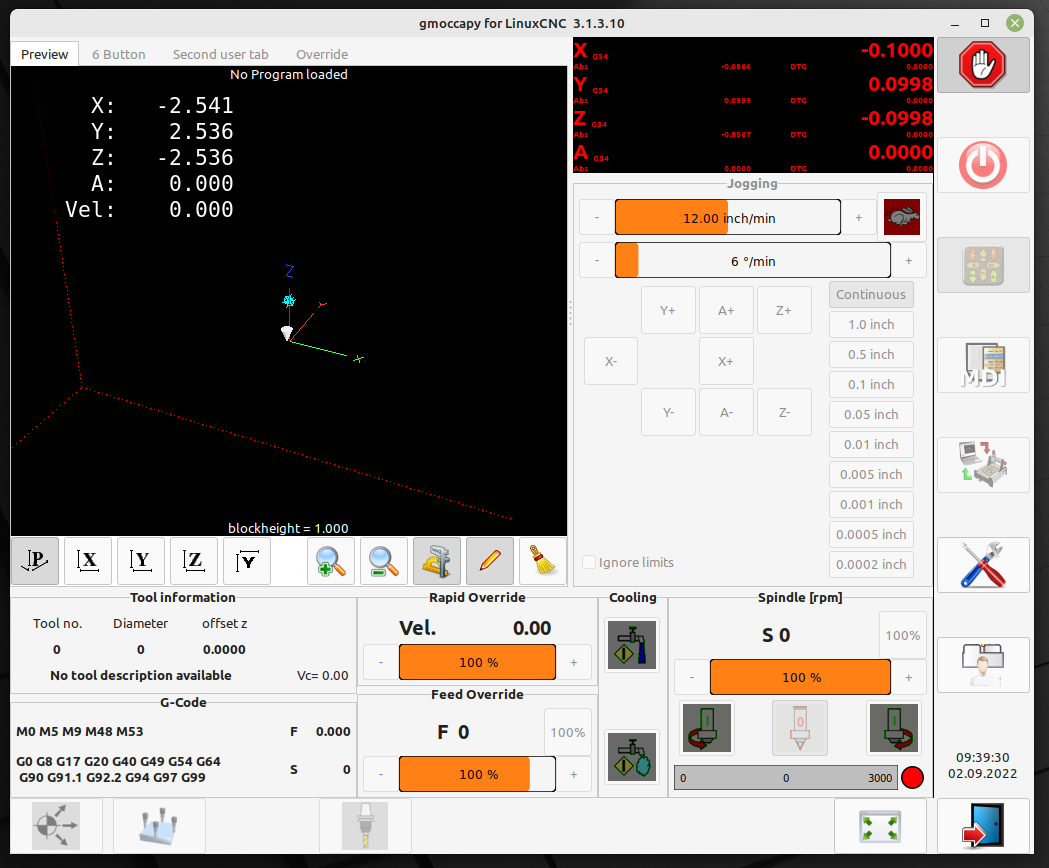Select Continuous jog mode
This screenshot has width=1049, height=868.
tap(871, 294)
